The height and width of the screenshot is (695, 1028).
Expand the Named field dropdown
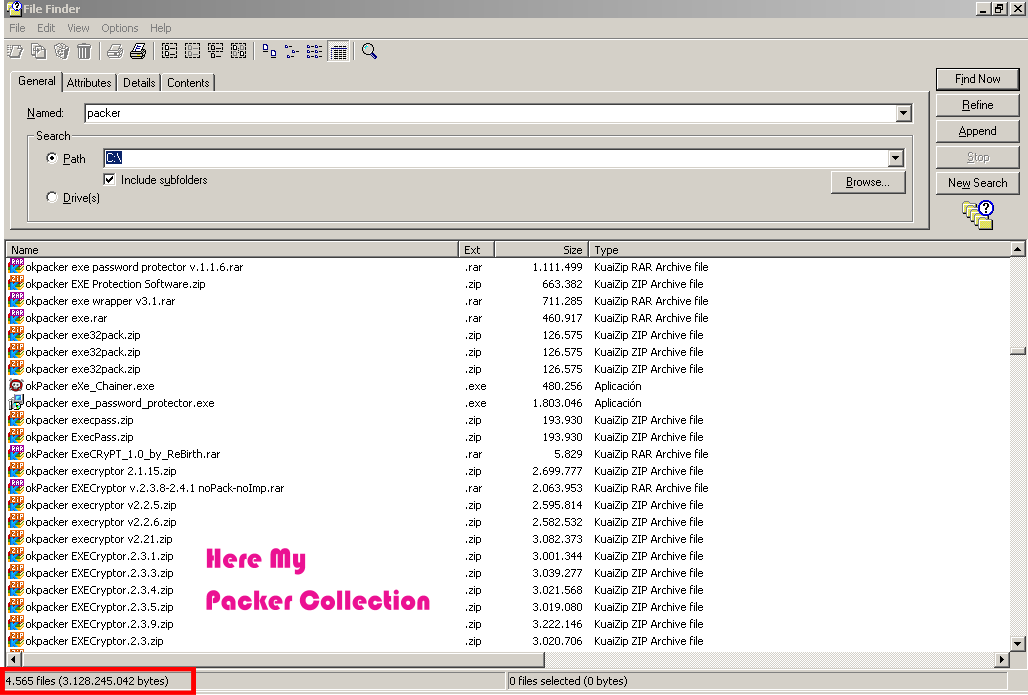coord(903,114)
